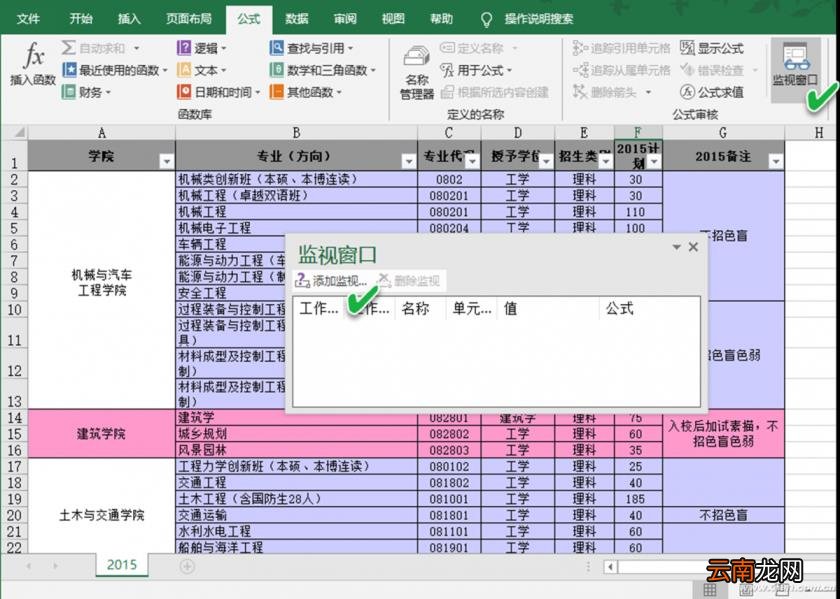Select cell 水利水电工程

click(296, 531)
